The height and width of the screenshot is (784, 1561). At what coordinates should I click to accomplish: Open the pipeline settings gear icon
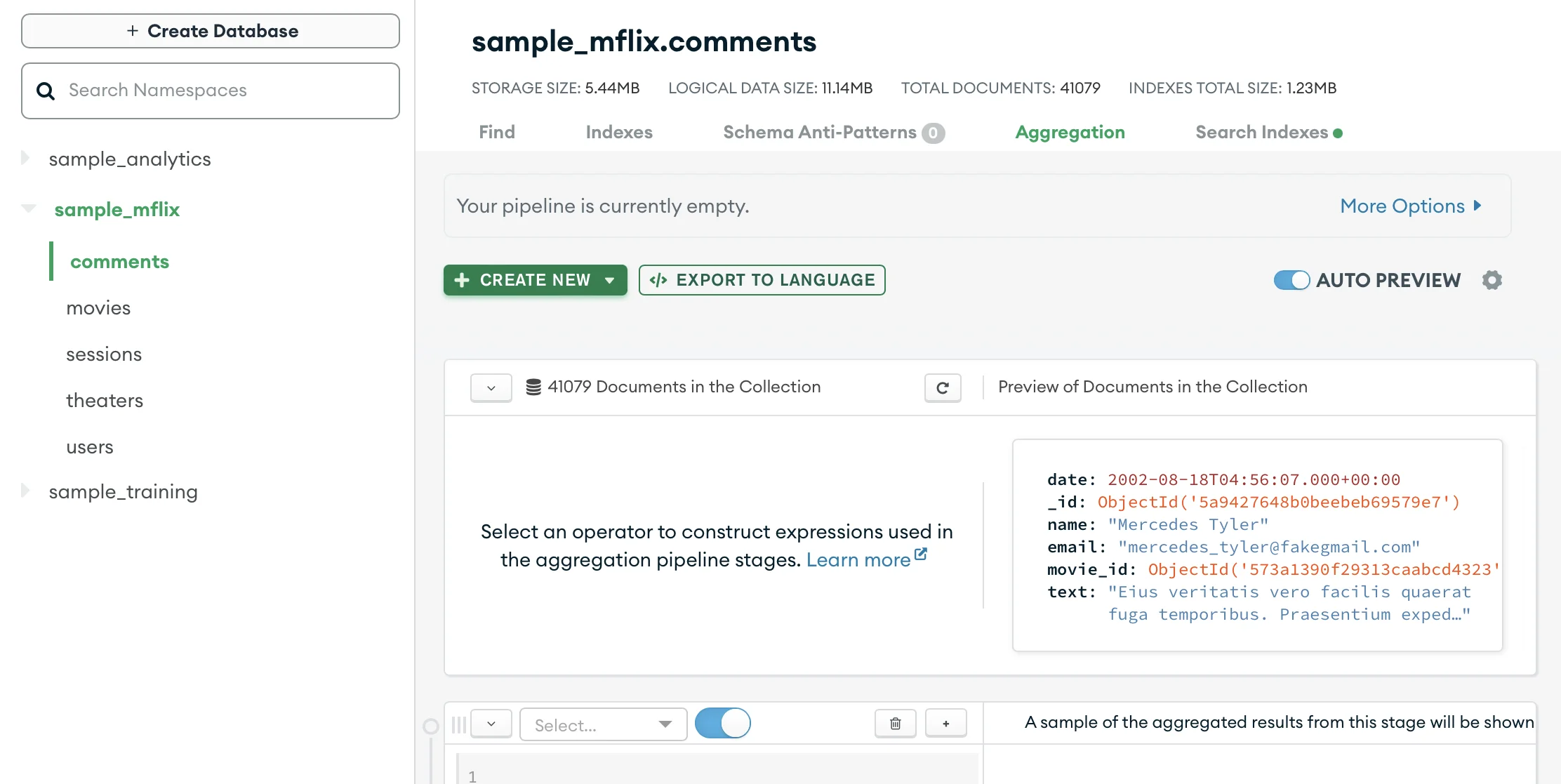(x=1492, y=280)
